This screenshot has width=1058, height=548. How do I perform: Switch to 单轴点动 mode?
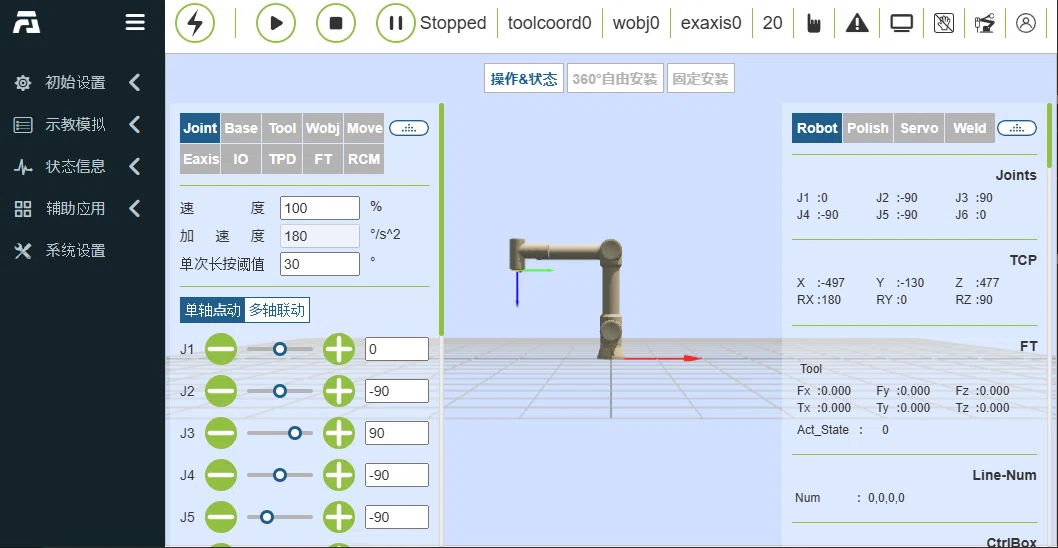click(212, 310)
